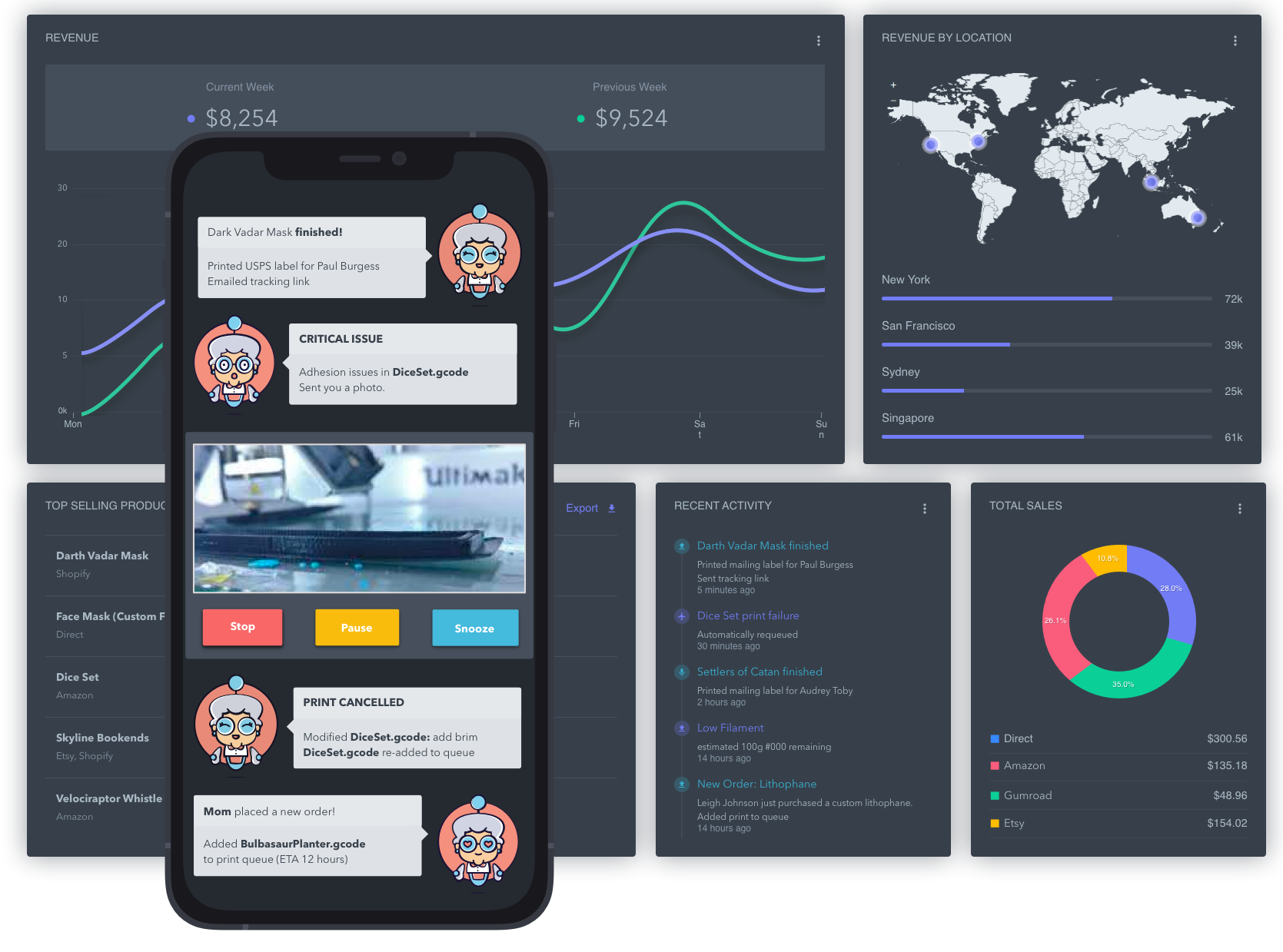Click the Darth Vadar Mask finished timeline icon

[x=681, y=546]
